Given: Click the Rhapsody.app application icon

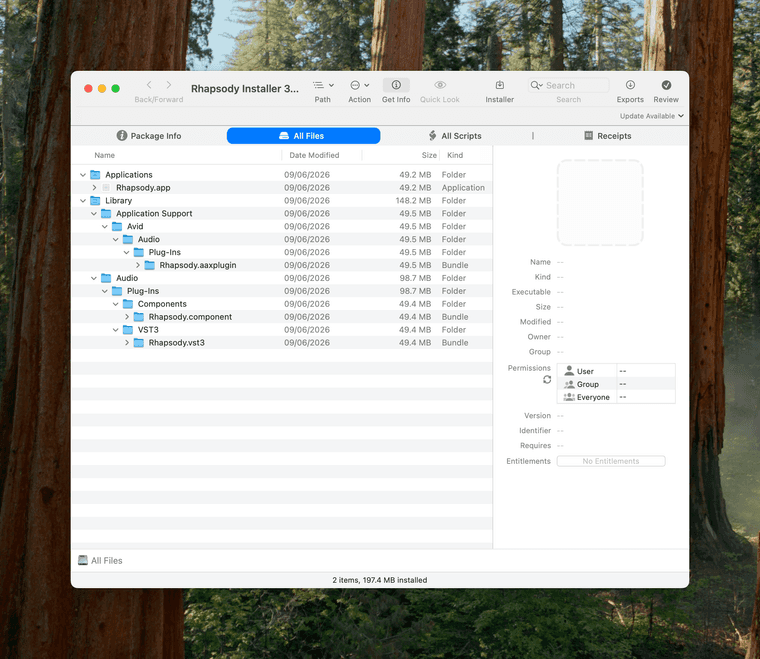Looking at the screenshot, I should pos(106,188).
